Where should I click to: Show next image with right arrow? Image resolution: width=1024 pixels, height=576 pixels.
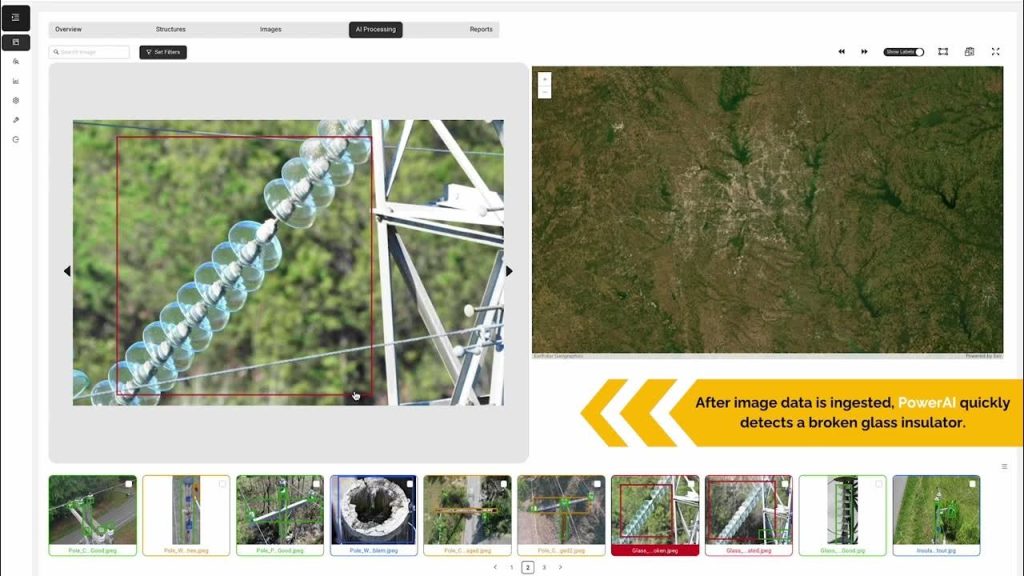(x=509, y=271)
